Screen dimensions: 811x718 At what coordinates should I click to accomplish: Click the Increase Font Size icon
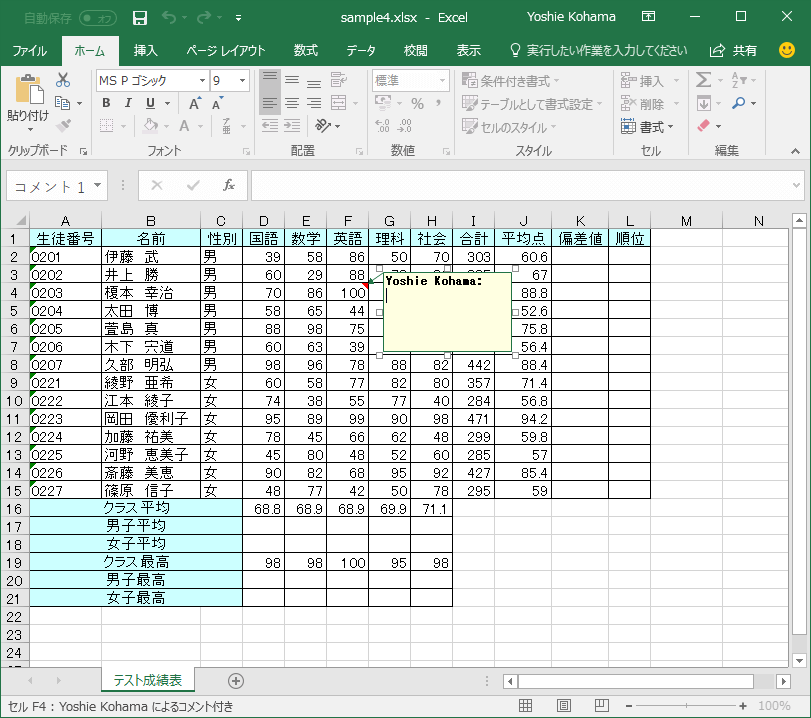(x=194, y=103)
